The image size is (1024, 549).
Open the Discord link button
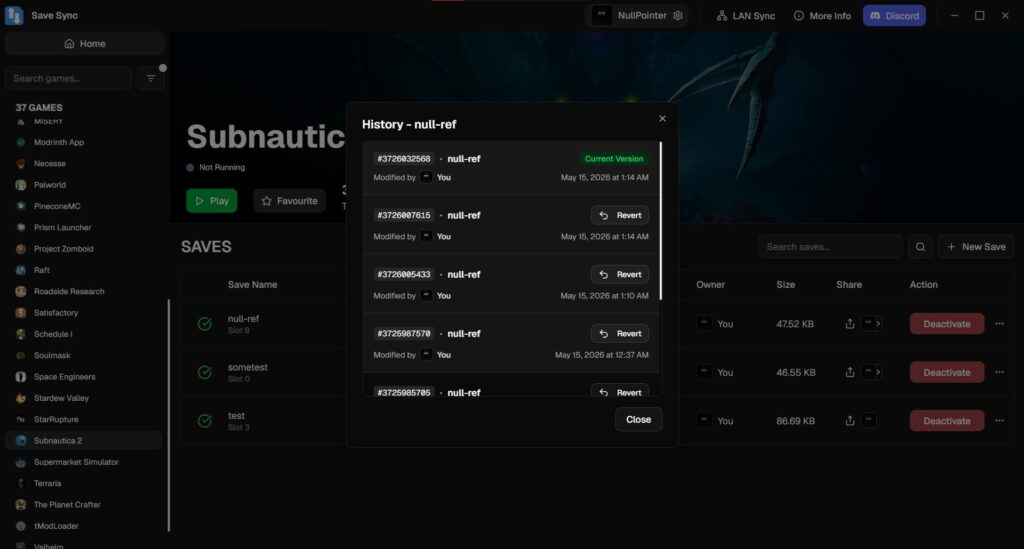point(894,16)
